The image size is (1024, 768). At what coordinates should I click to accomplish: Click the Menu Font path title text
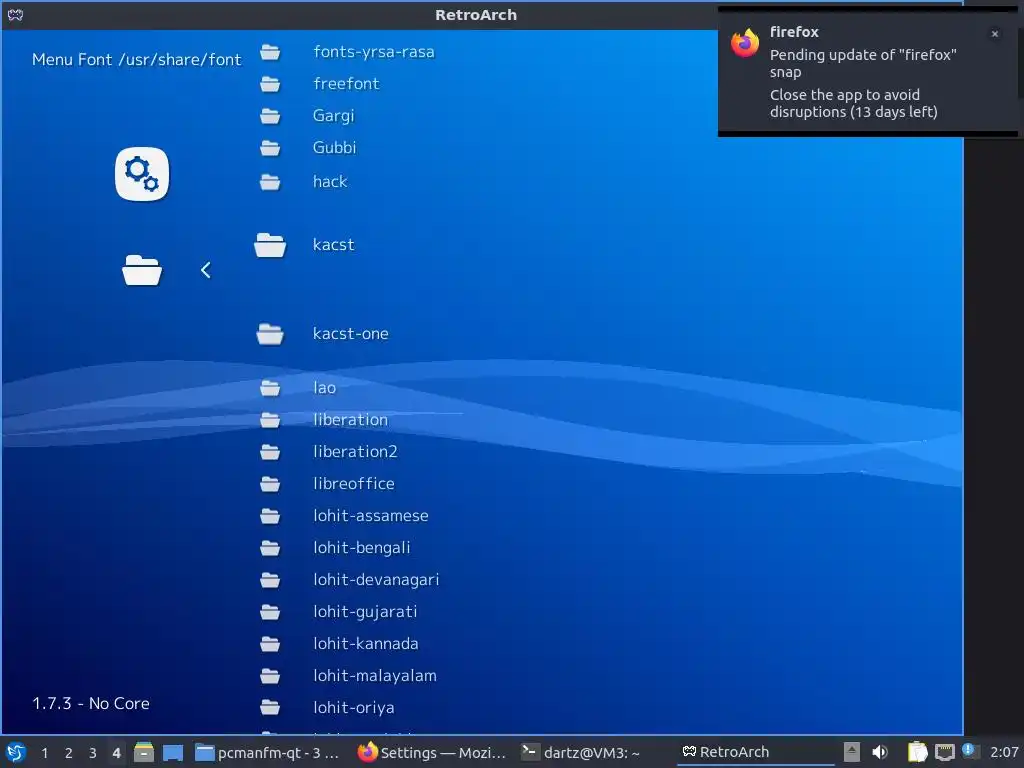click(x=136, y=59)
